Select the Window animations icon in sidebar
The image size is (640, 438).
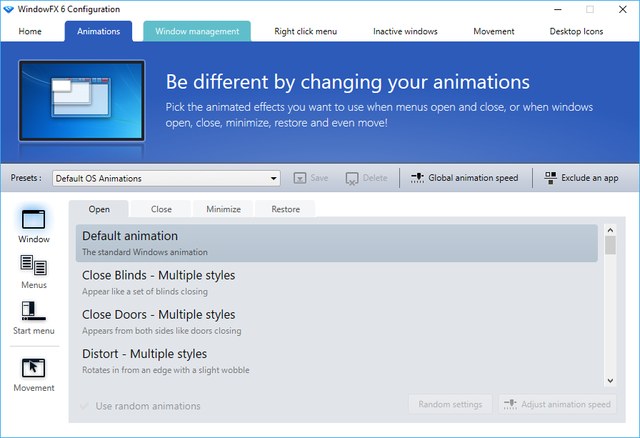click(33, 220)
